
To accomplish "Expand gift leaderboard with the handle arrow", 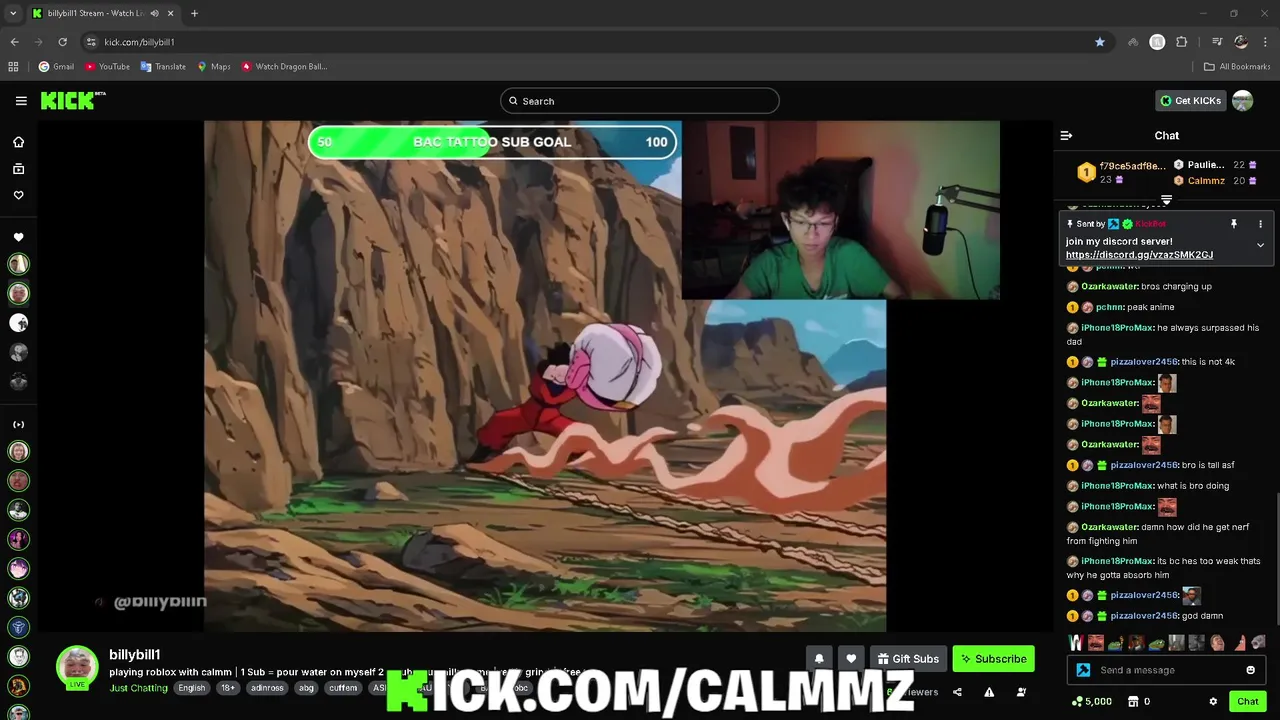I will tap(1166, 200).
